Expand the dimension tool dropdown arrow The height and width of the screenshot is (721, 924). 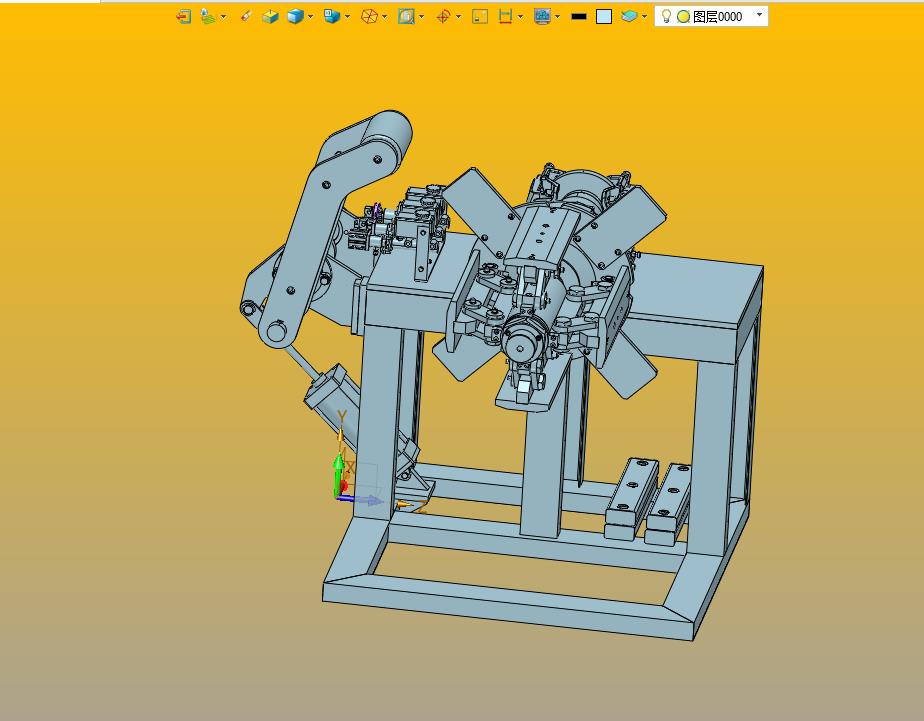[x=520, y=16]
